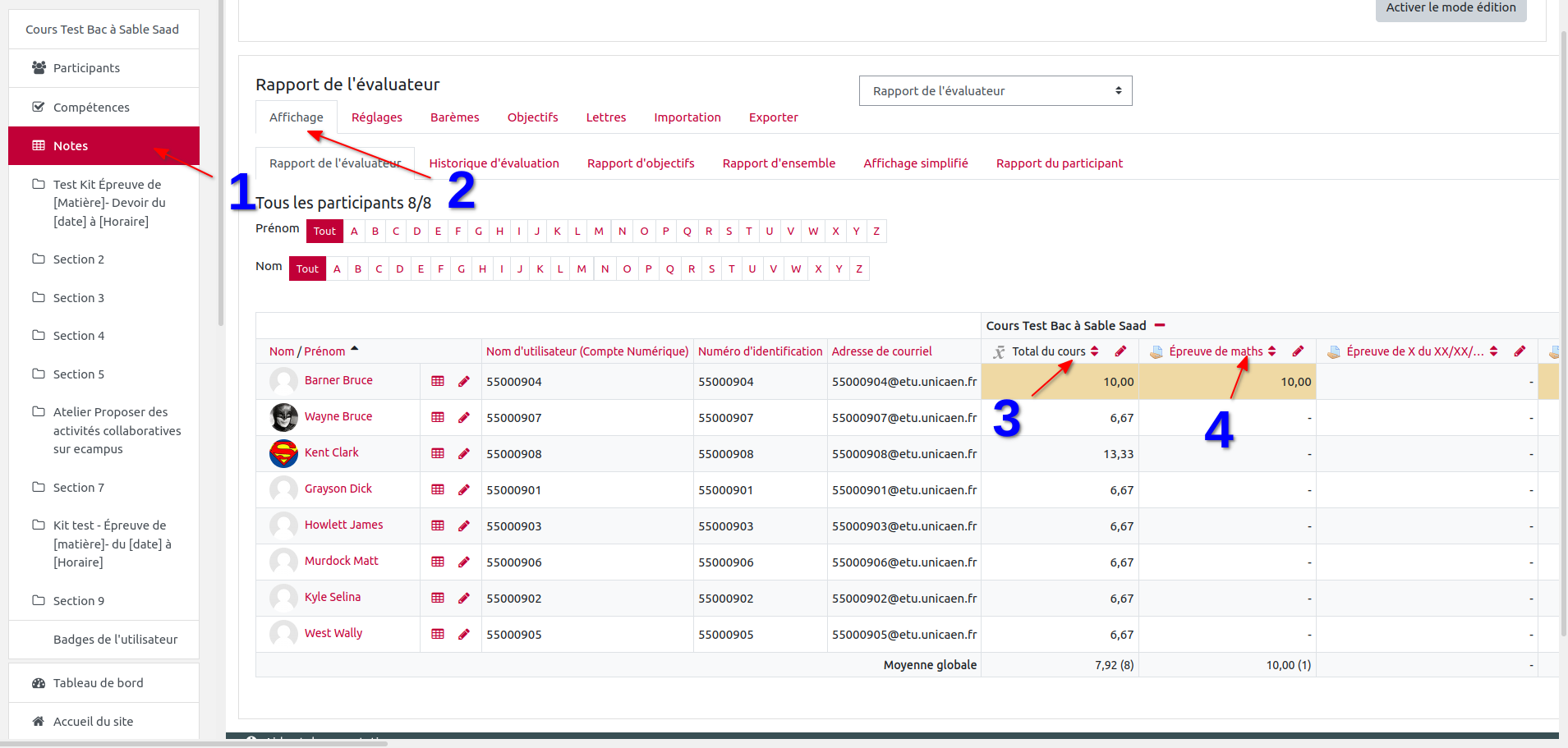This screenshot has height=748, width=1568.
Task: Click the edit pencil beside Épreuve de maths
Action: click(1298, 351)
